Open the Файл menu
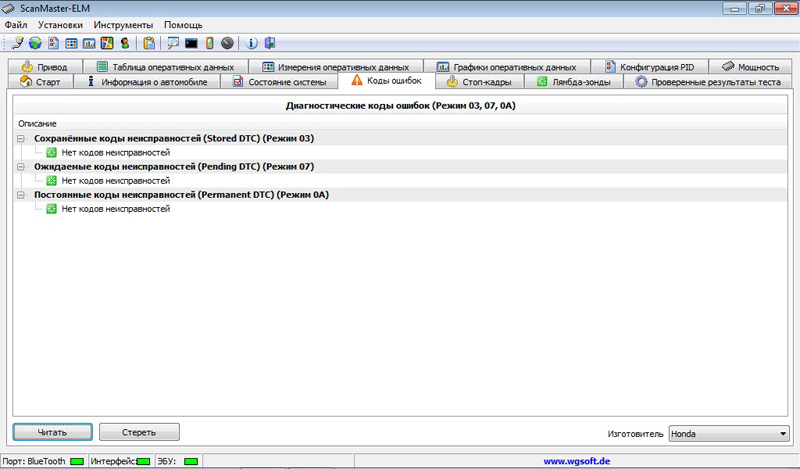Screen dimensions: 800x469 click(16, 24)
